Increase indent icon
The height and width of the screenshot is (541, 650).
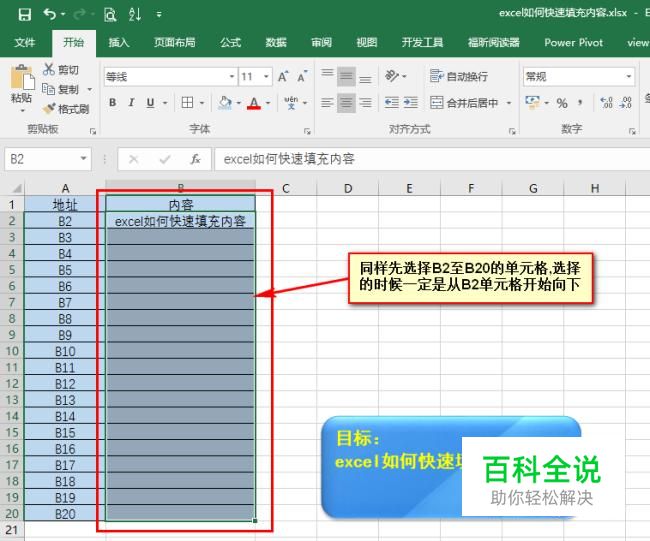pyautogui.click(x=410, y=102)
